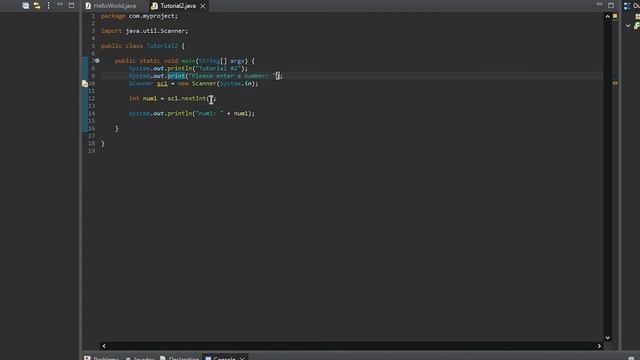This screenshot has height=360, width=640.
Task: Click the horizontal scrollbar track
Action: (x=351, y=346)
